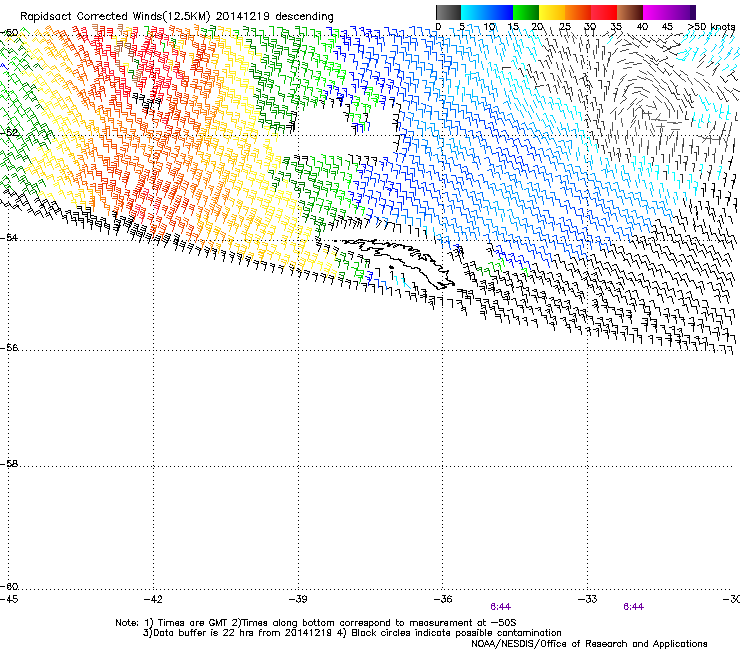Click the legend tick label '35'
The image size is (740, 650).
(616, 26)
